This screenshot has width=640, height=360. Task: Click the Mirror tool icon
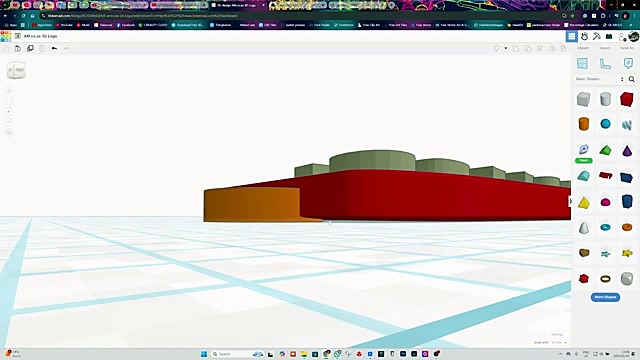pos(552,49)
